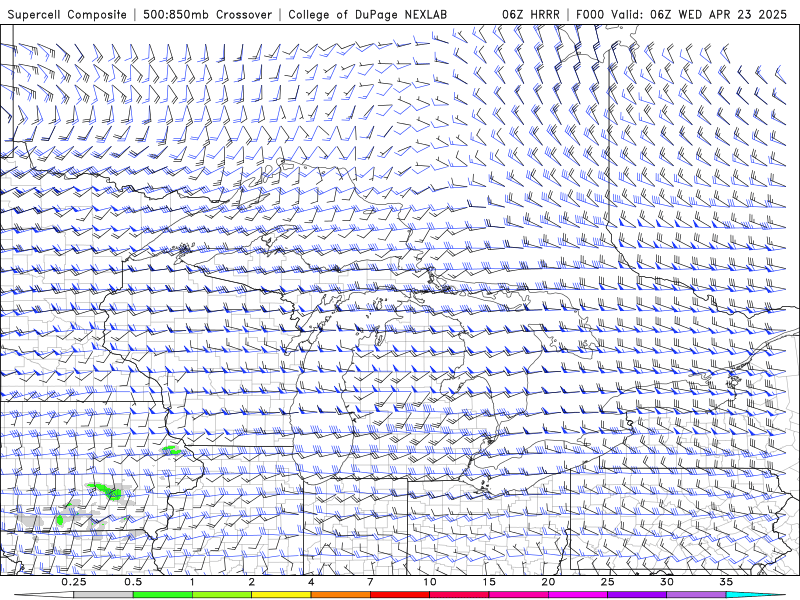The image size is (800, 600).
Task: Select the magenta colorbar segment between 20 and 25
Action: (578, 595)
